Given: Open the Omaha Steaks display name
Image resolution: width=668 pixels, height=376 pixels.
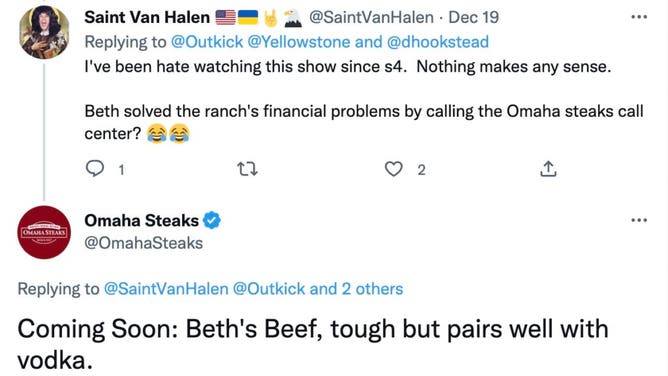Looking at the screenshot, I should click(141, 221).
